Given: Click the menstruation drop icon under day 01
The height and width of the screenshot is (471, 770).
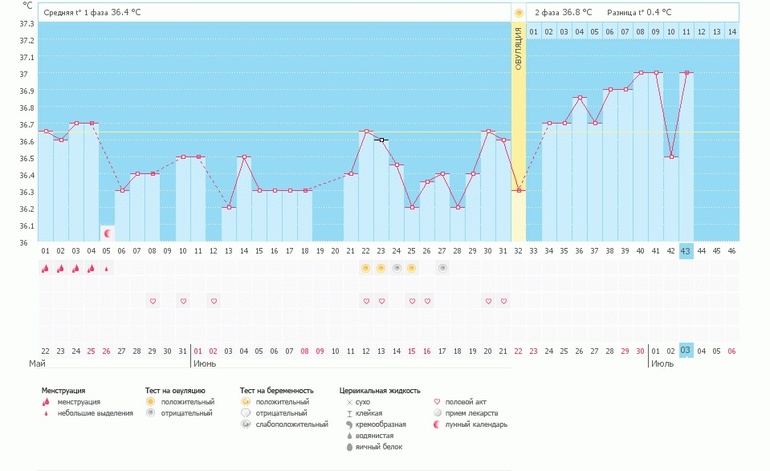Looking at the screenshot, I should pyautogui.click(x=45, y=268).
